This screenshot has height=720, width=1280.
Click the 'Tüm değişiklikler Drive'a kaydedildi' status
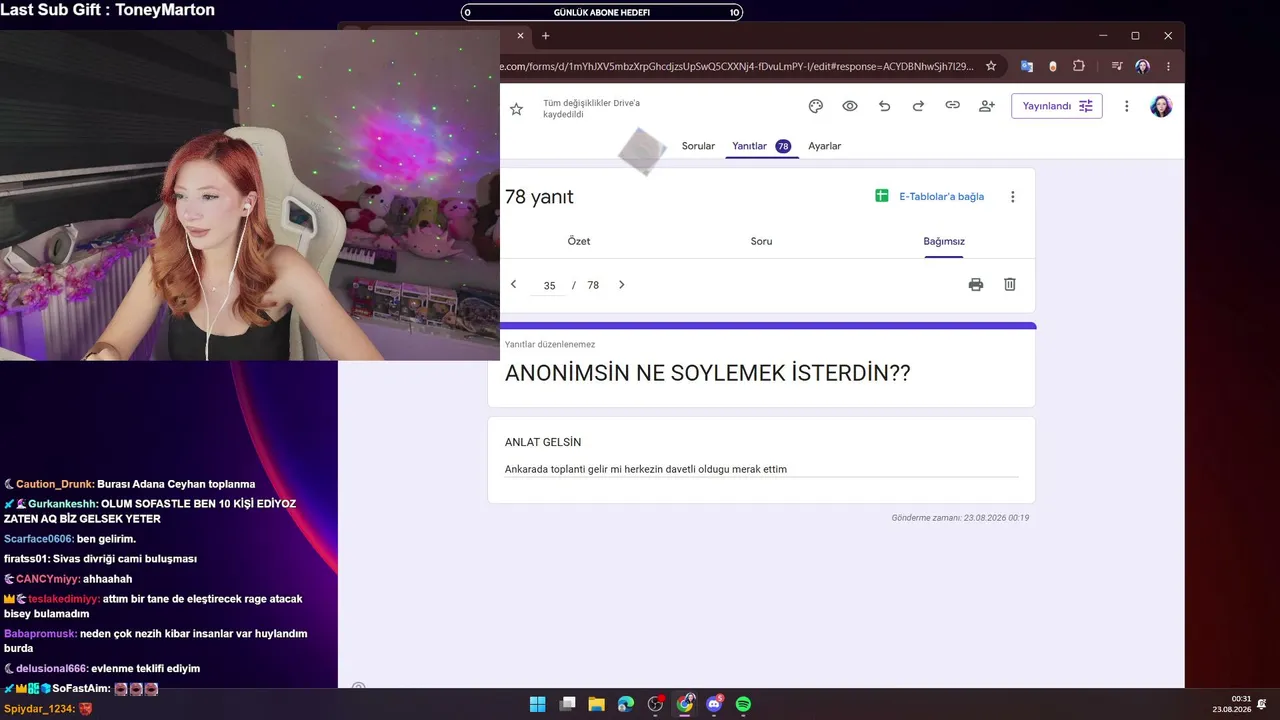tap(591, 109)
